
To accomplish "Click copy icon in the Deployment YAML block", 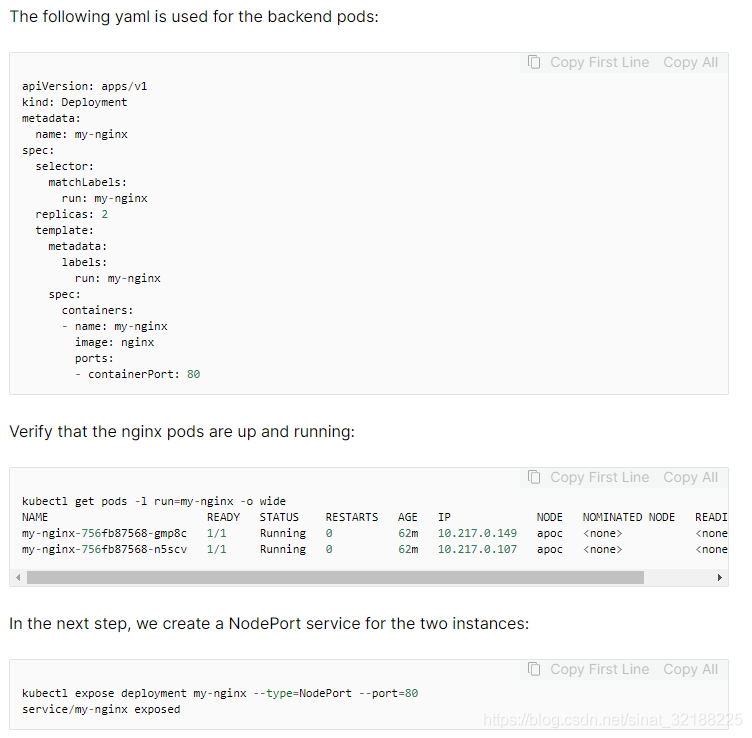I will point(535,62).
